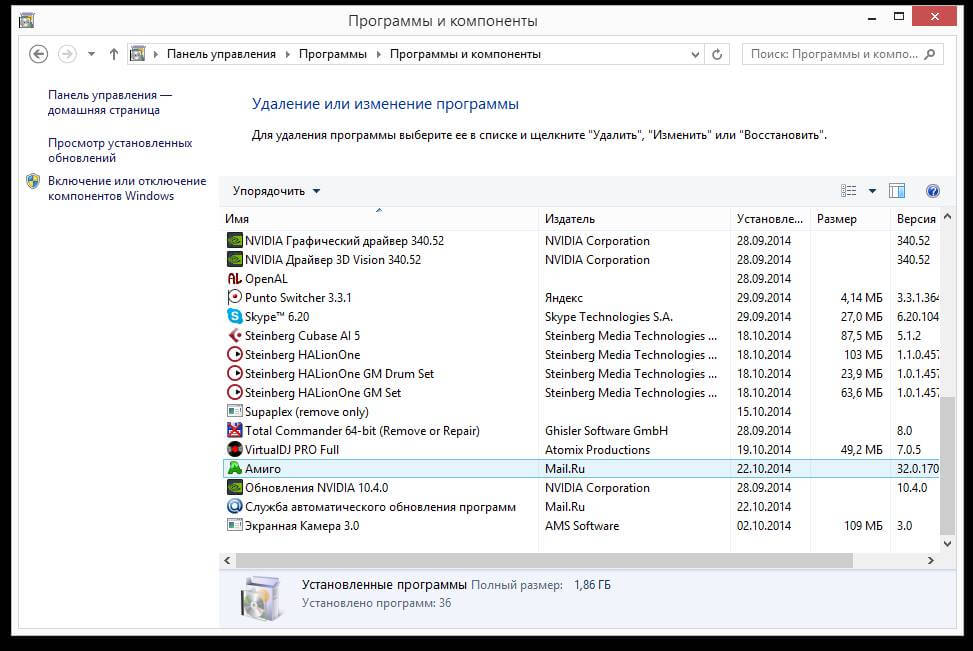Image resolution: width=973 pixels, height=651 pixels.
Task: Open Включение или отключение компонентов Windows
Action: pos(127,188)
